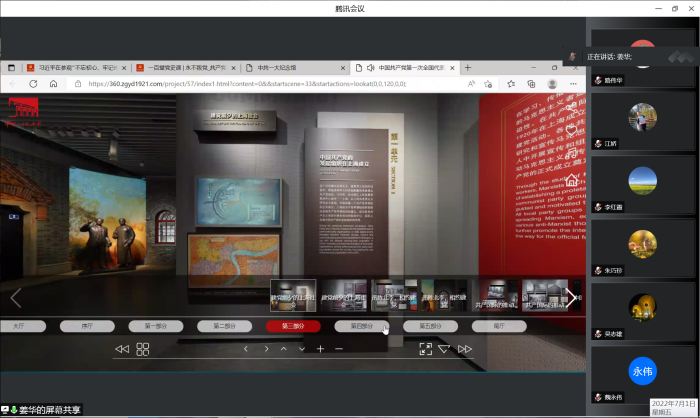Select the 第二部分 section button
This screenshot has width=700, height=418.
point(225,326)
